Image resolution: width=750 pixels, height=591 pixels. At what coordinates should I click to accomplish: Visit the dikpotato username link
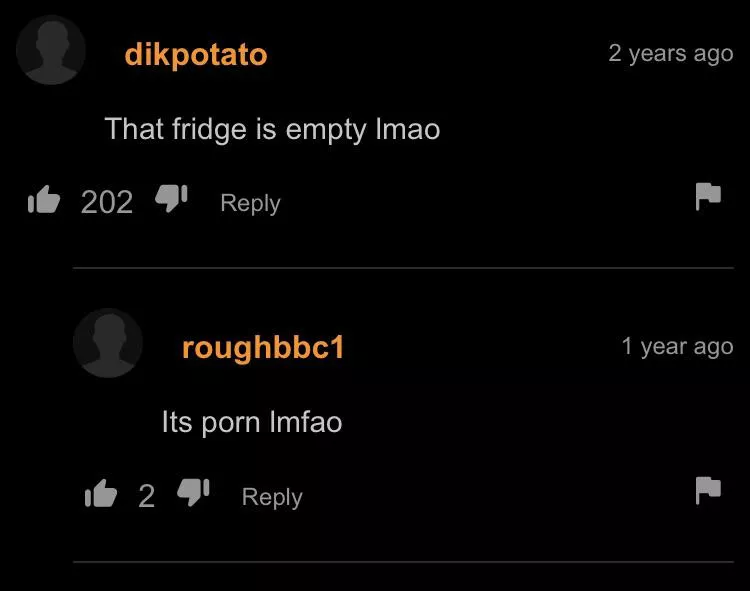click(x=196, y=55)
